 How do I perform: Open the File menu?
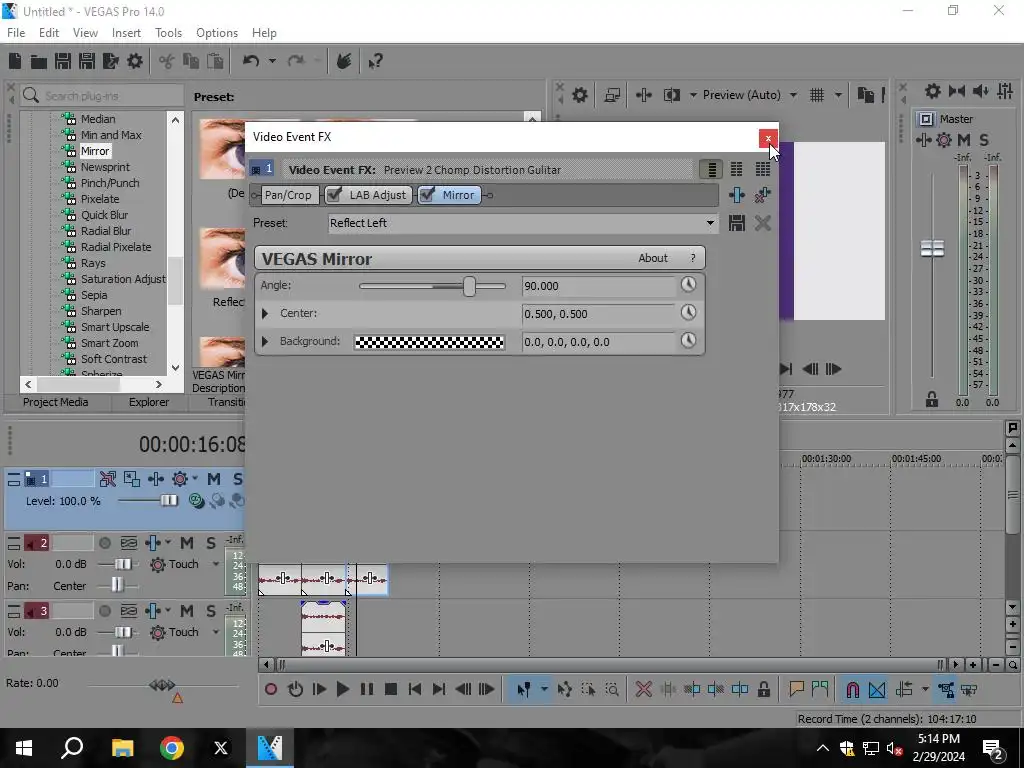16,33
